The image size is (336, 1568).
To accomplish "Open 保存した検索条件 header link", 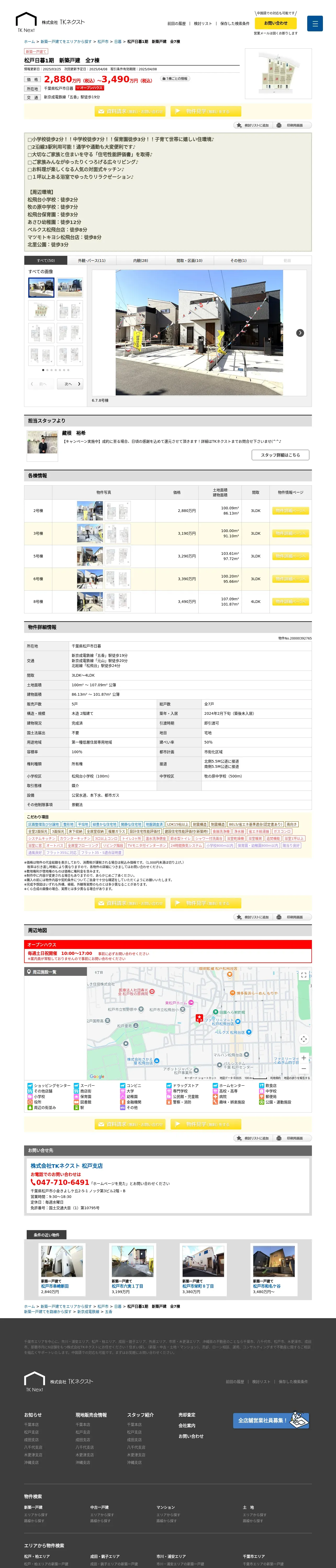I will click(235, 24).
